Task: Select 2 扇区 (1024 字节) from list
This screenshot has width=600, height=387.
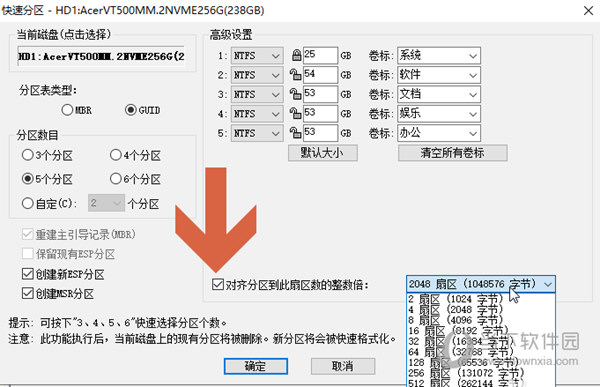Action: click(481, 299)
